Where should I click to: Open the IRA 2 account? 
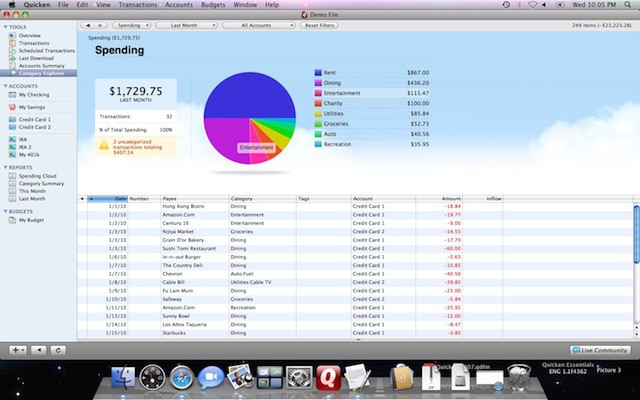25,147
